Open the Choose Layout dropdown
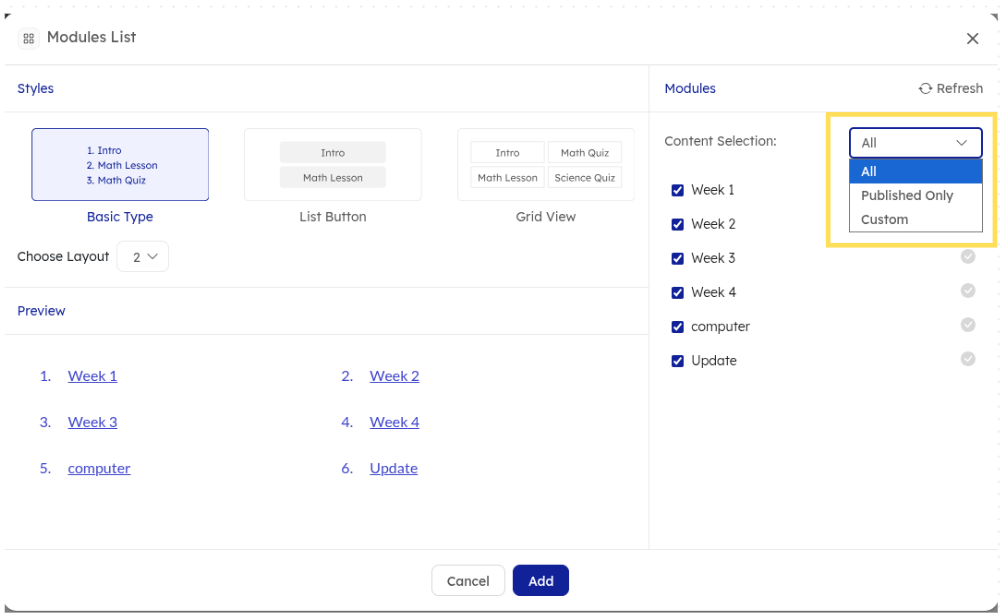The image size is (1006, 613). pyautogui.click(x=143, y=257)
